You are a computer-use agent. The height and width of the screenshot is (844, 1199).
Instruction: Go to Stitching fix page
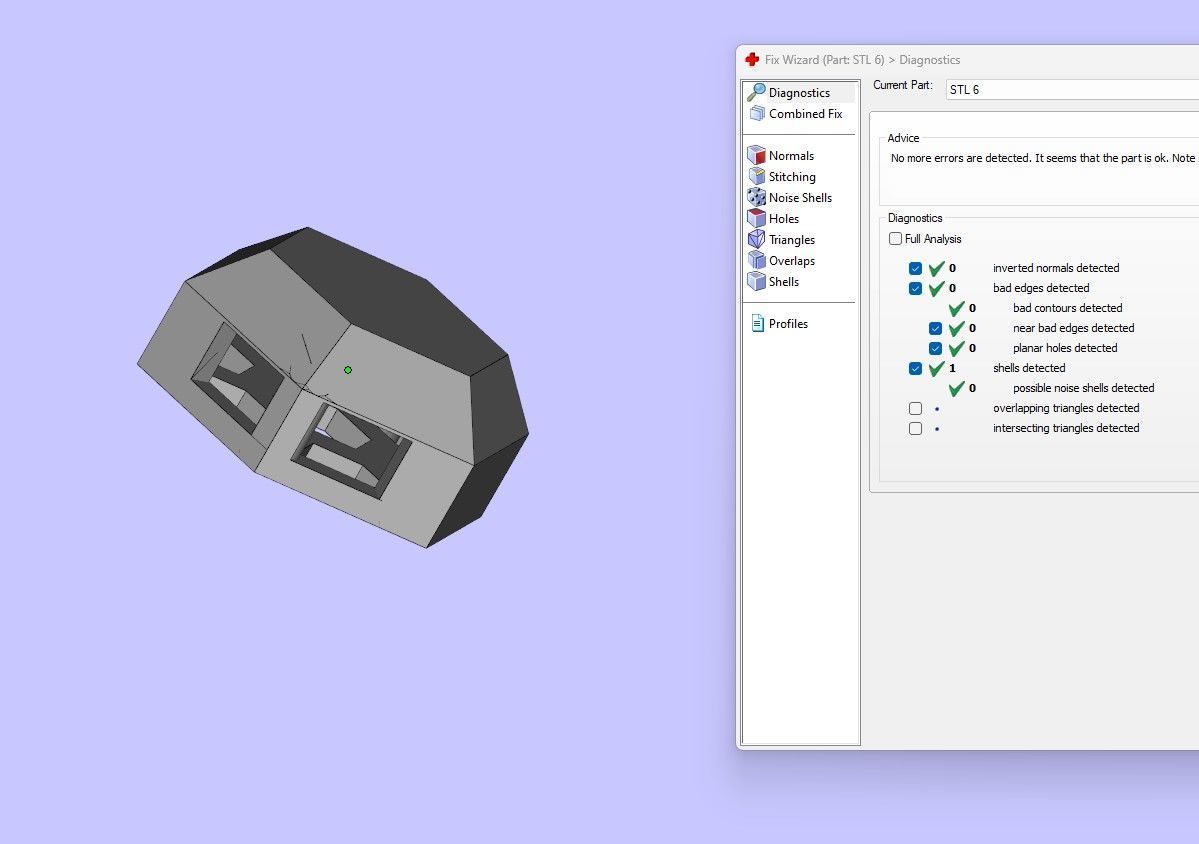click(x=792, y=177)
